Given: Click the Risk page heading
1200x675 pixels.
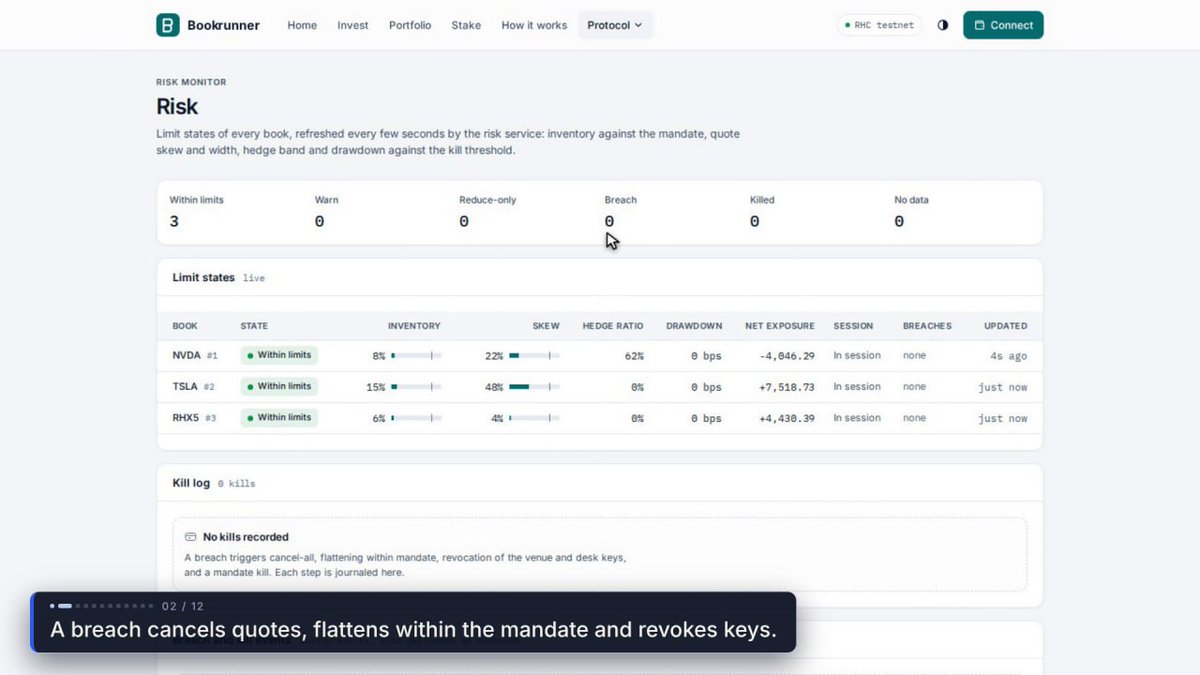Looking at the screenshot, I should click(x=177, y=106).
